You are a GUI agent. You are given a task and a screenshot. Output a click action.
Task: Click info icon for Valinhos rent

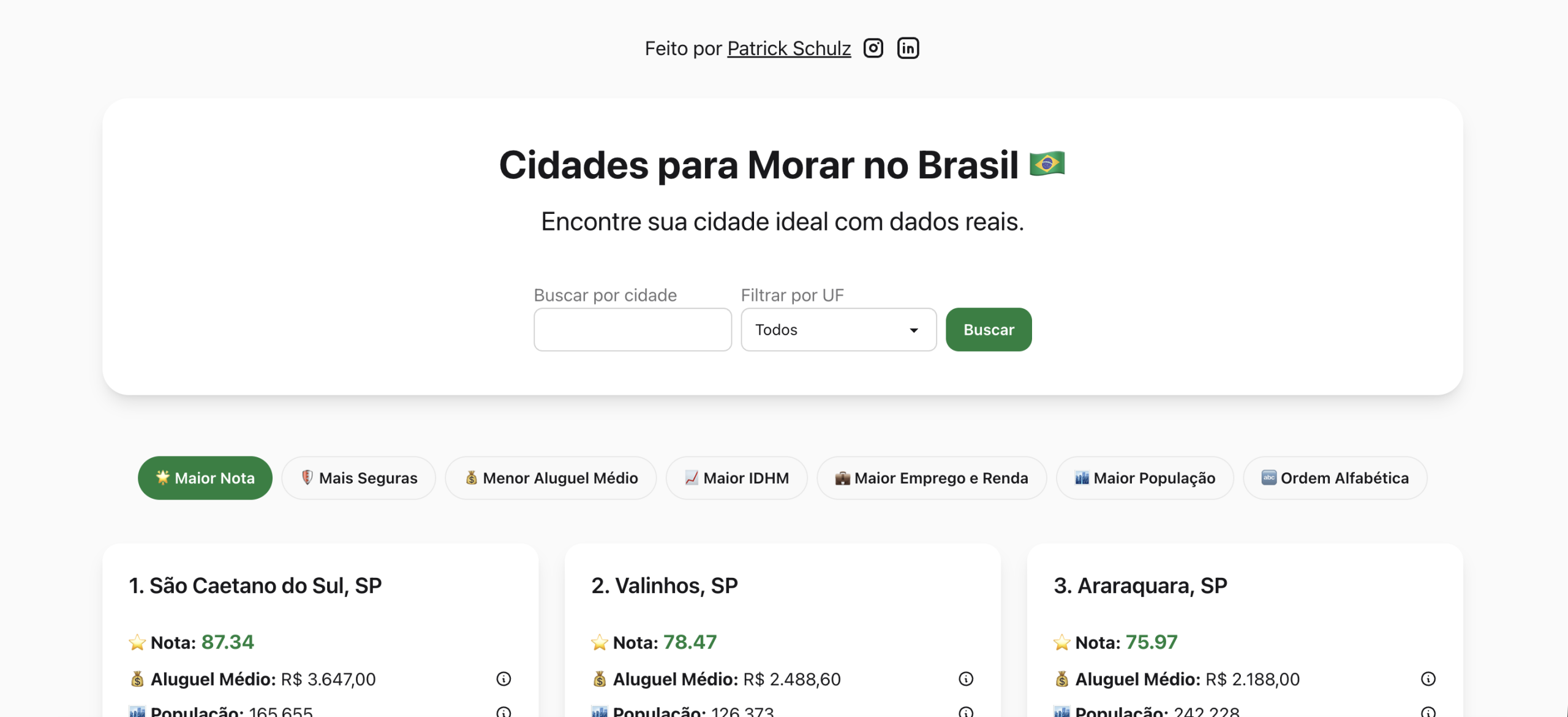pyautogui.click(x=966, y=678)
